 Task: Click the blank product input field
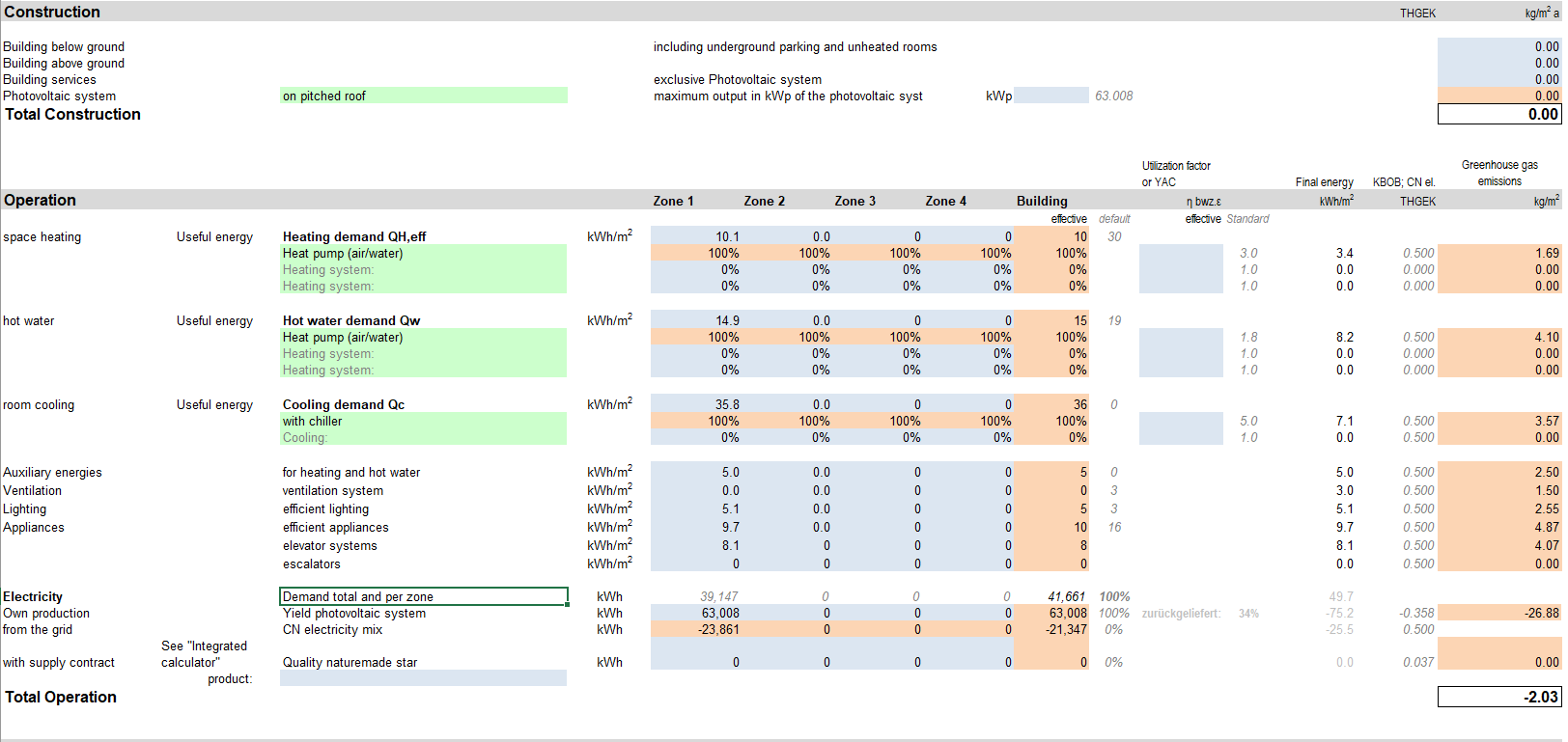pyautogui.click(x=423, y=678)
